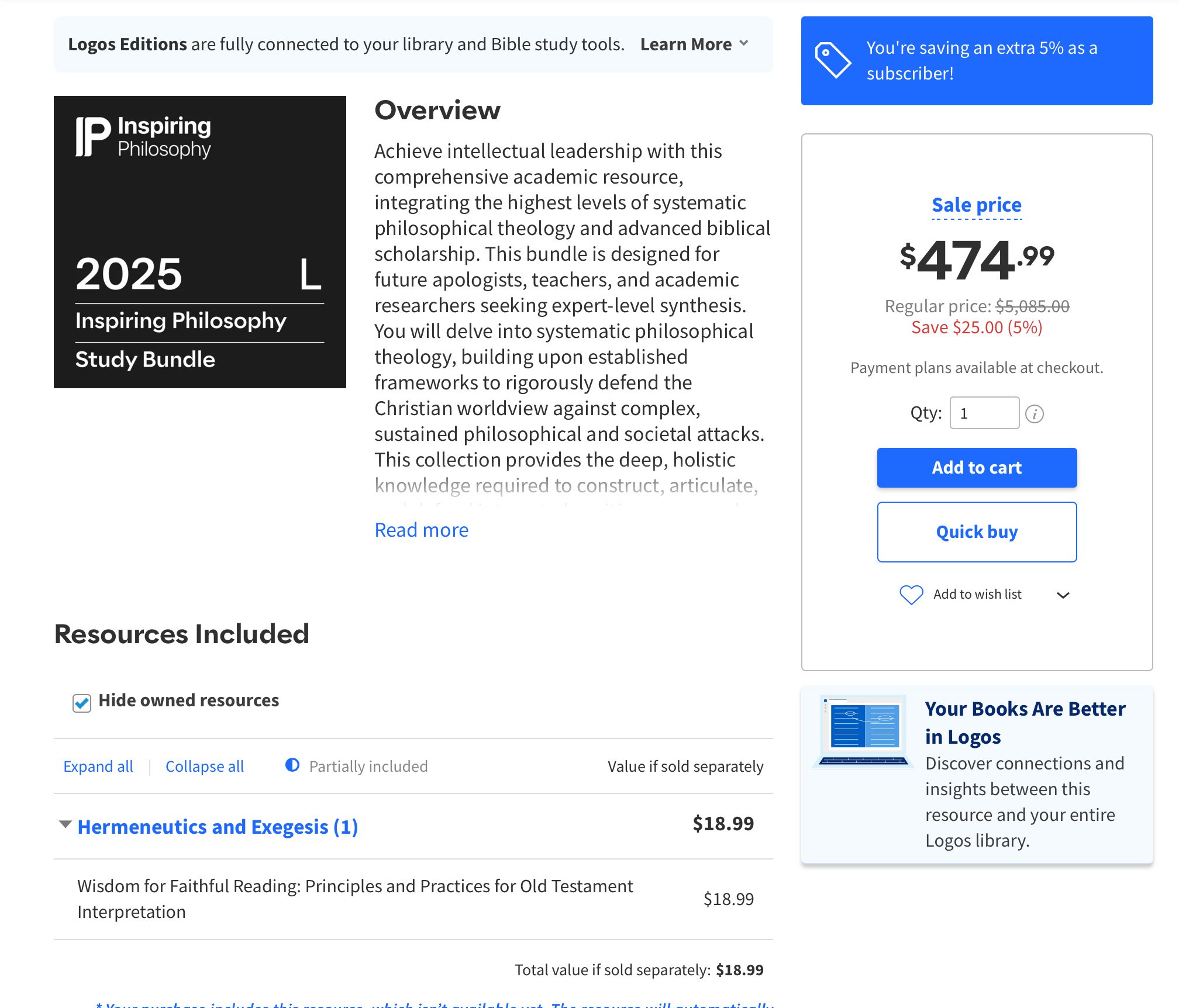Expand the Learn More chevron
Screen dimensions: 1179x1008
point(744,44)
